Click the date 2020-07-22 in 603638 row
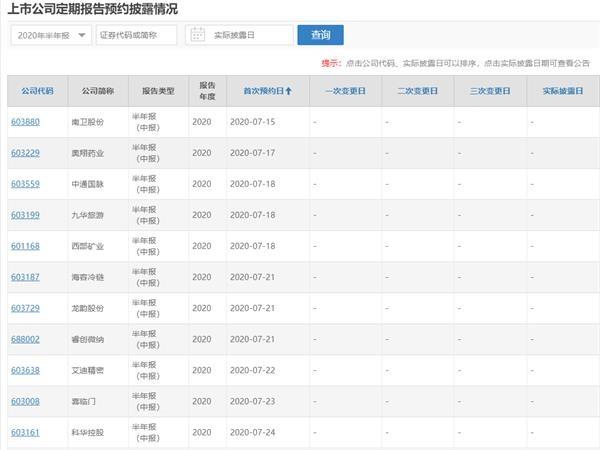600x450 pixels. tap(253, 370)
